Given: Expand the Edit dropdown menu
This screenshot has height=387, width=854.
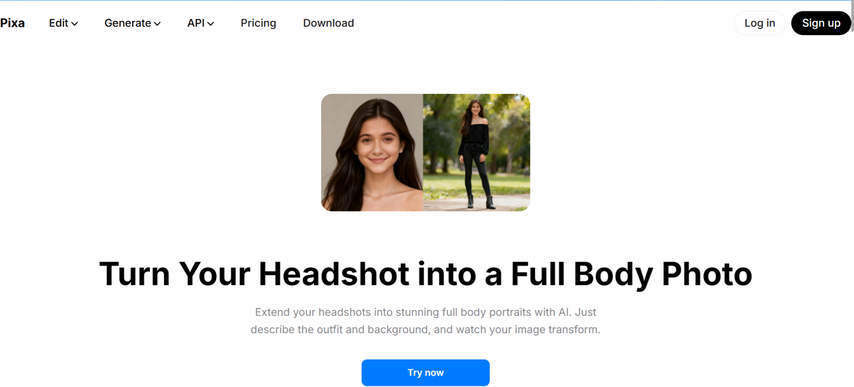Looking at the screenshot, I should point(63,23).
